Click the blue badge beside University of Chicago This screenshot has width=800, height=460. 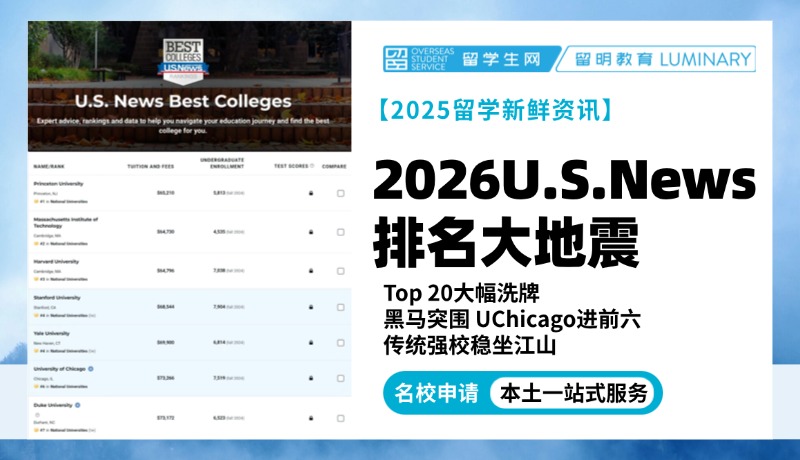(91, 369)
